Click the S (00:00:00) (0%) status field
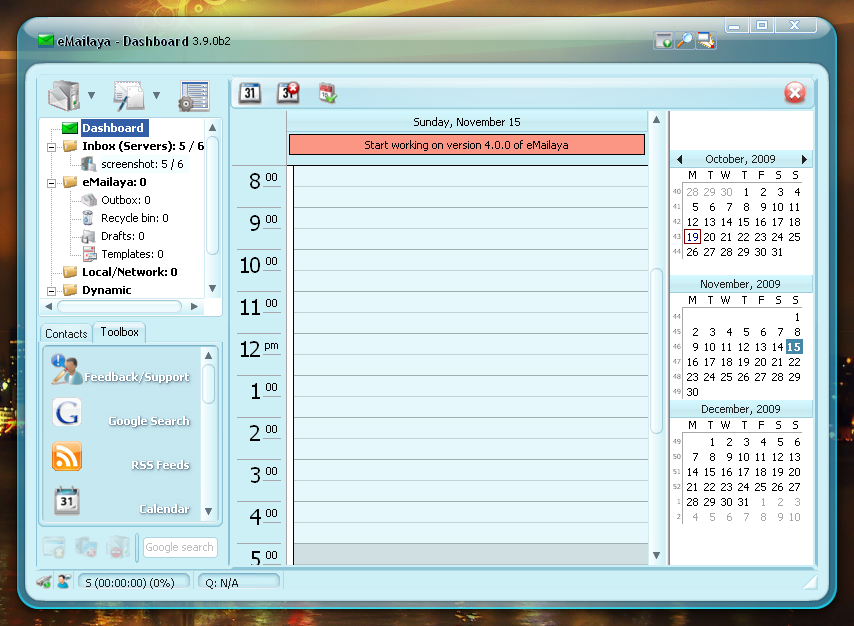This screenshot has height=626, width=854. click(x=134, y=582)
